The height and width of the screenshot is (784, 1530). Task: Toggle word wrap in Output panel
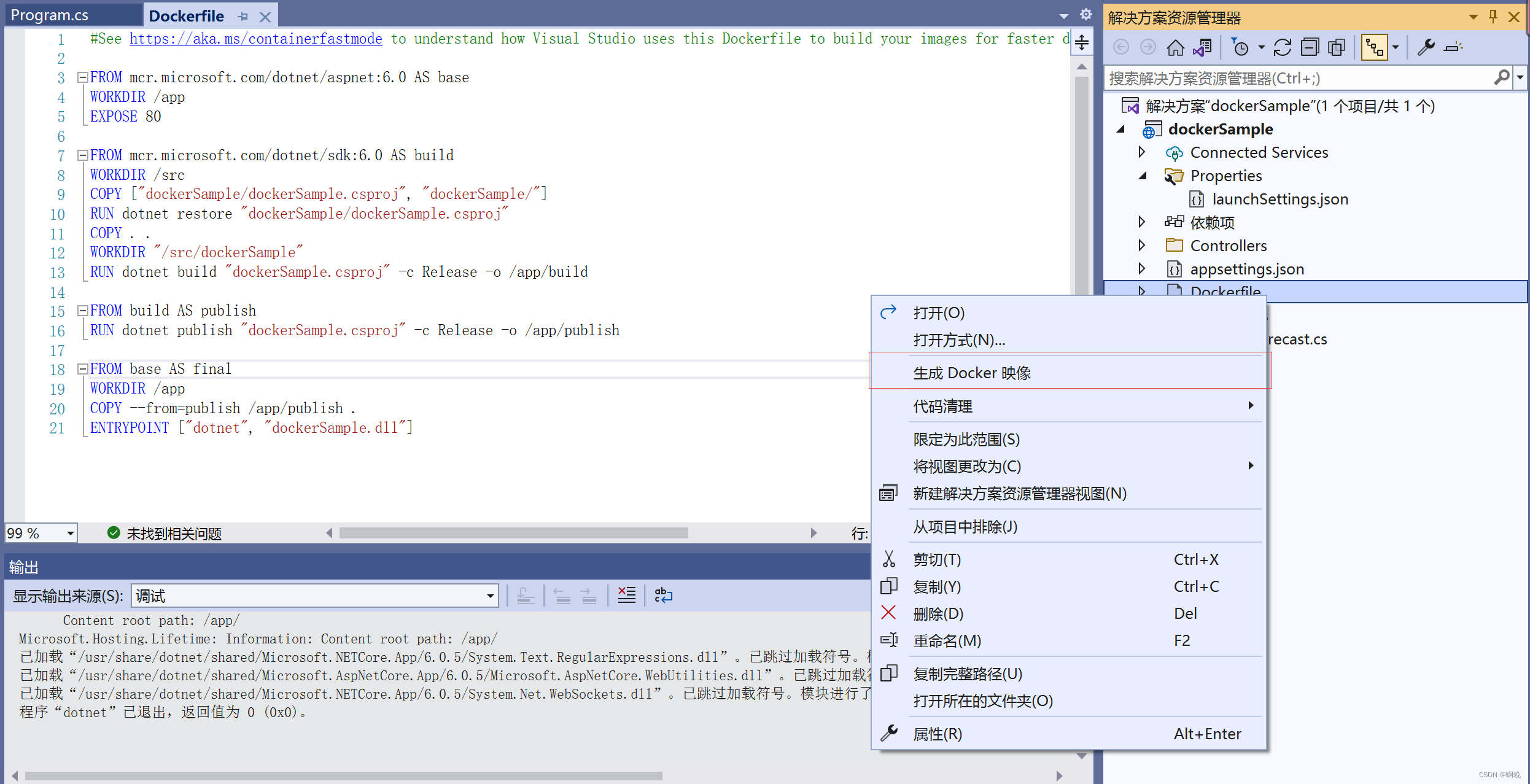[x=663, y=595]
